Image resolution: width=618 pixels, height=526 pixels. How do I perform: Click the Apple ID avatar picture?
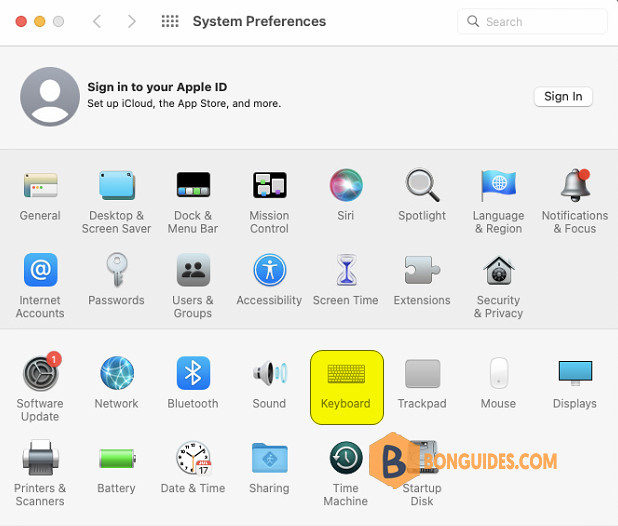click(50, 97)
